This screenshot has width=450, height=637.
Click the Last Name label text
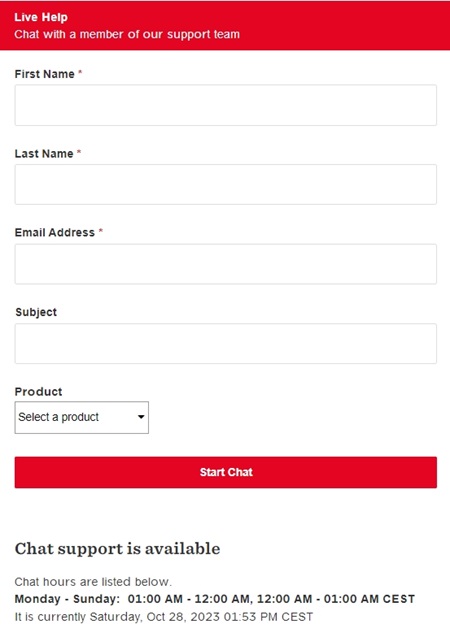pos(44,154)
